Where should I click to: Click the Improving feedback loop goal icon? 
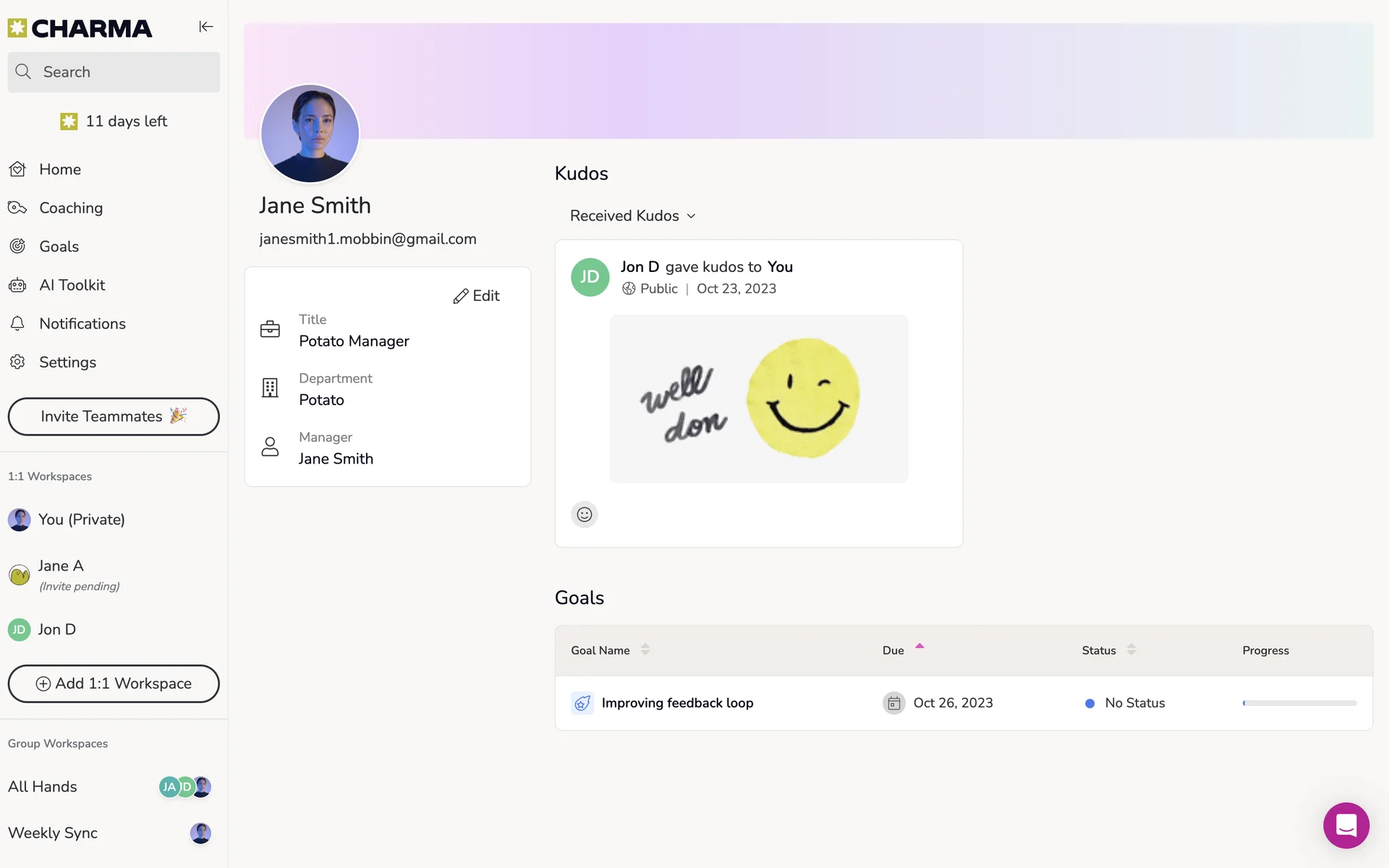tap(582, 703)
